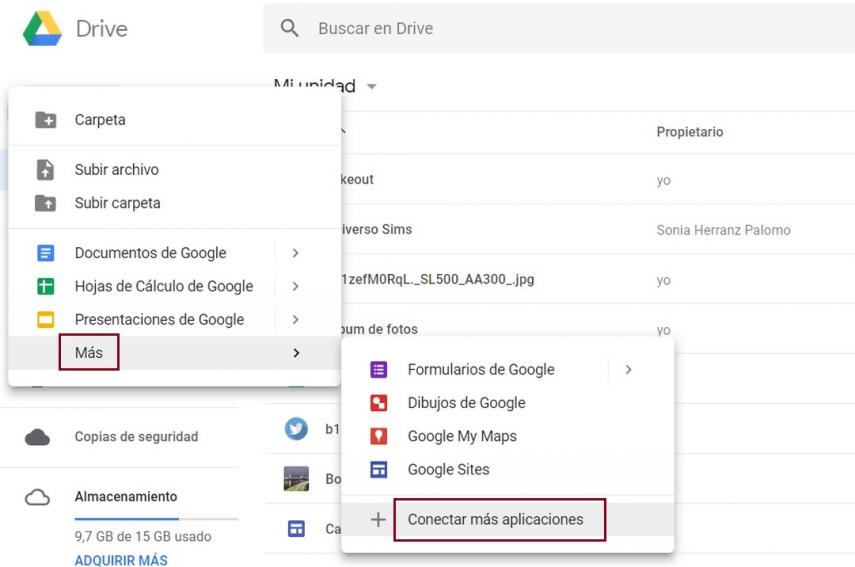Click the 9,7 GB de 15 GB usado text

[x=143, y=536]
